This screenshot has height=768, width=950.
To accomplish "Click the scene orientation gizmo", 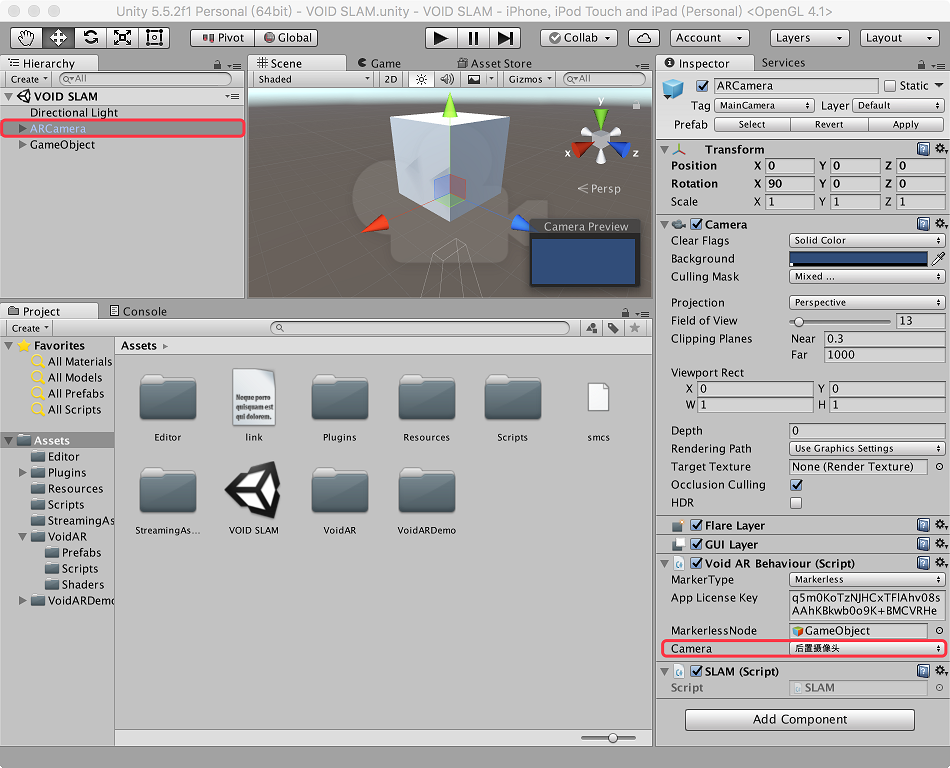I will (601, 140).
